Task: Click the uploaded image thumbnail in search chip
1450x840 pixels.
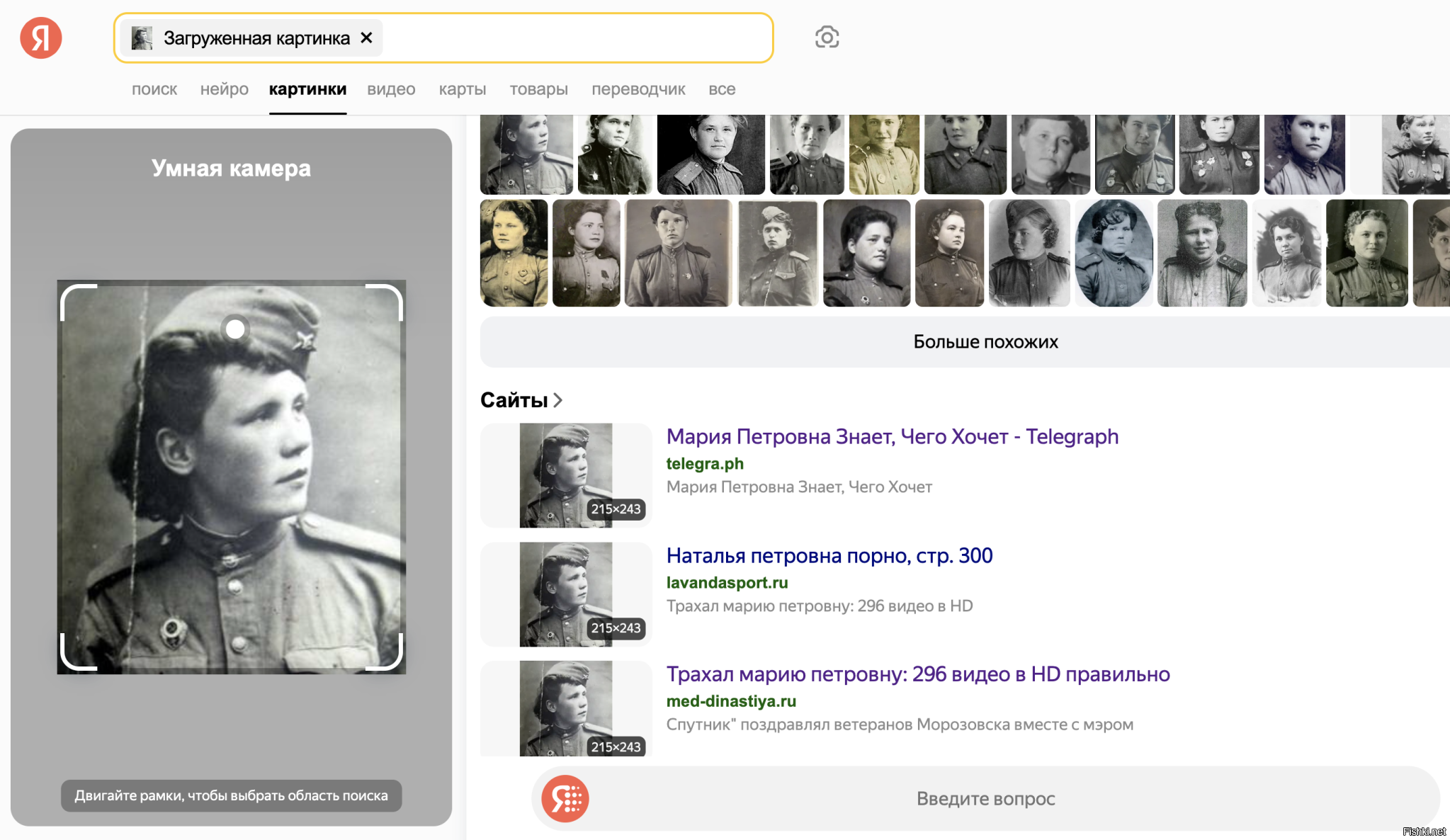Action: coord(142,38)
